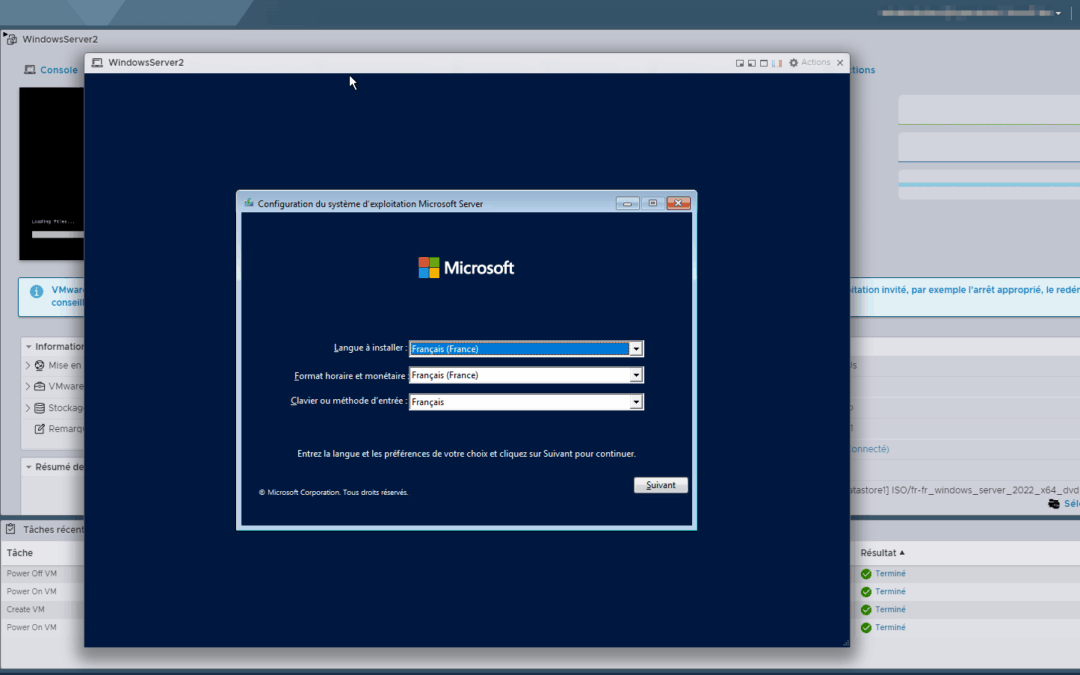Click the clipboard icon beside Tâches récentes
Viewport: 1080px width, 675px height.
11,529
